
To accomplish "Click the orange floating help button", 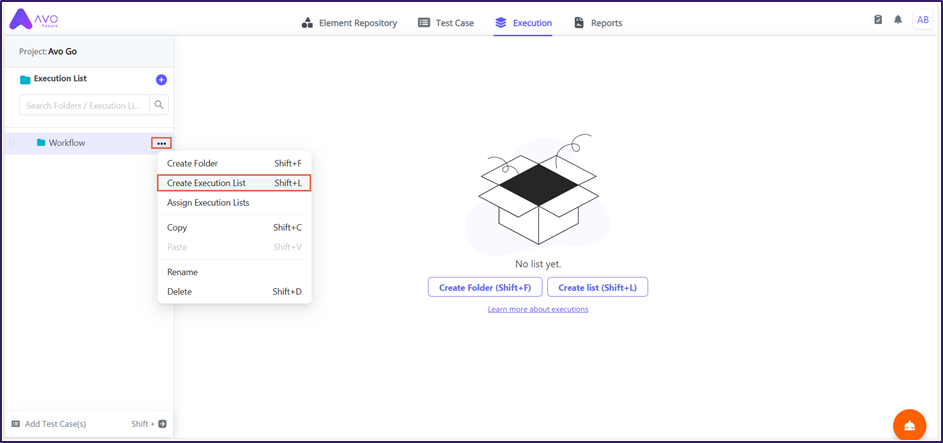I will point(908,425).
